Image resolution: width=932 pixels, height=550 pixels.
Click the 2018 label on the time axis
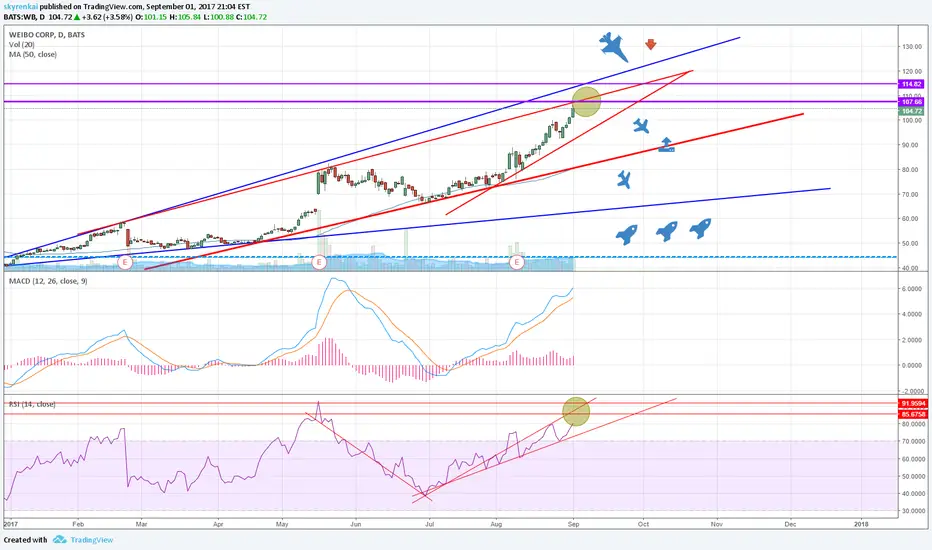tap(861, 524)
